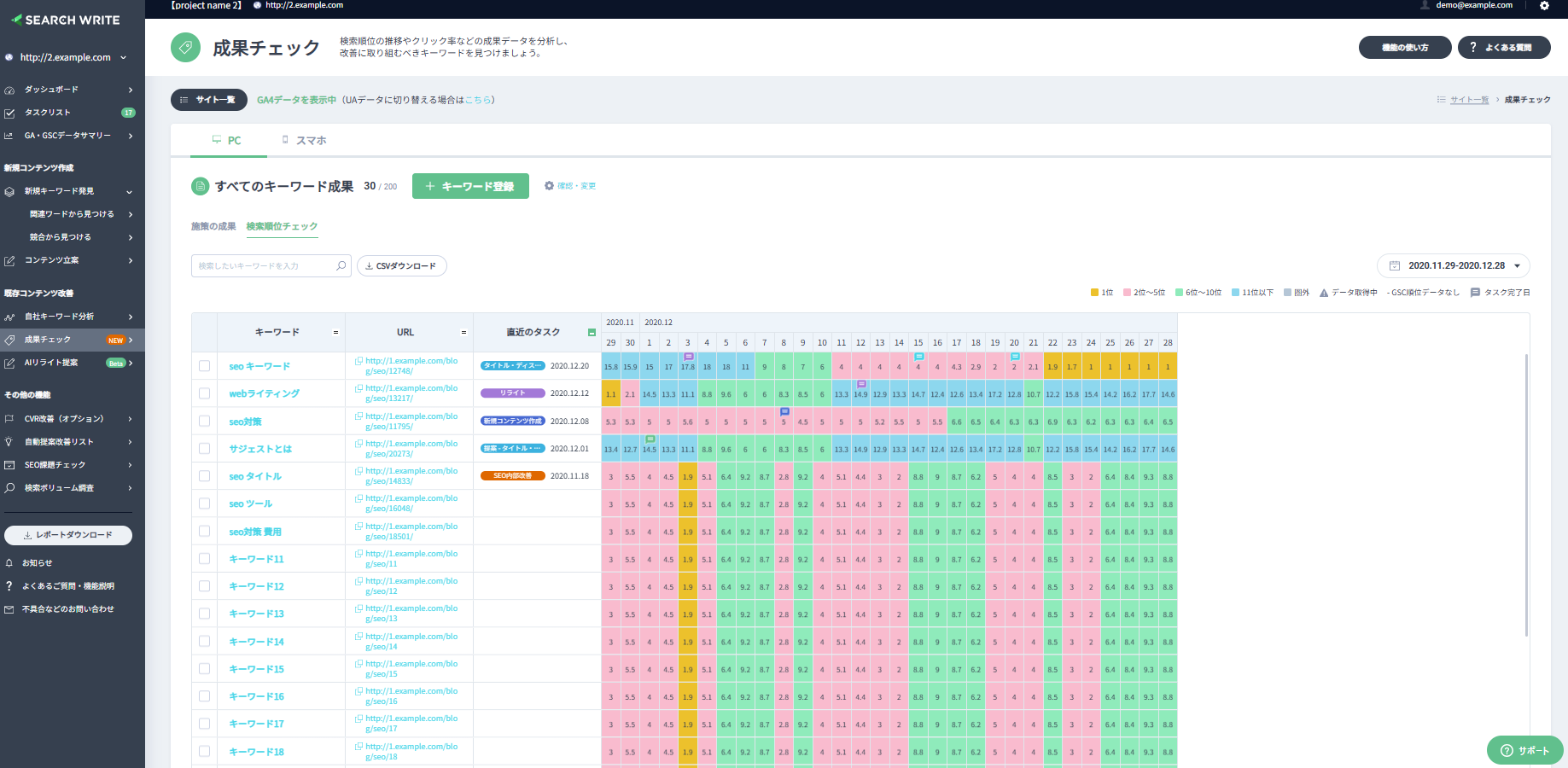
Task: Open 成果チェック in sidebar
Action: point(73,340)
